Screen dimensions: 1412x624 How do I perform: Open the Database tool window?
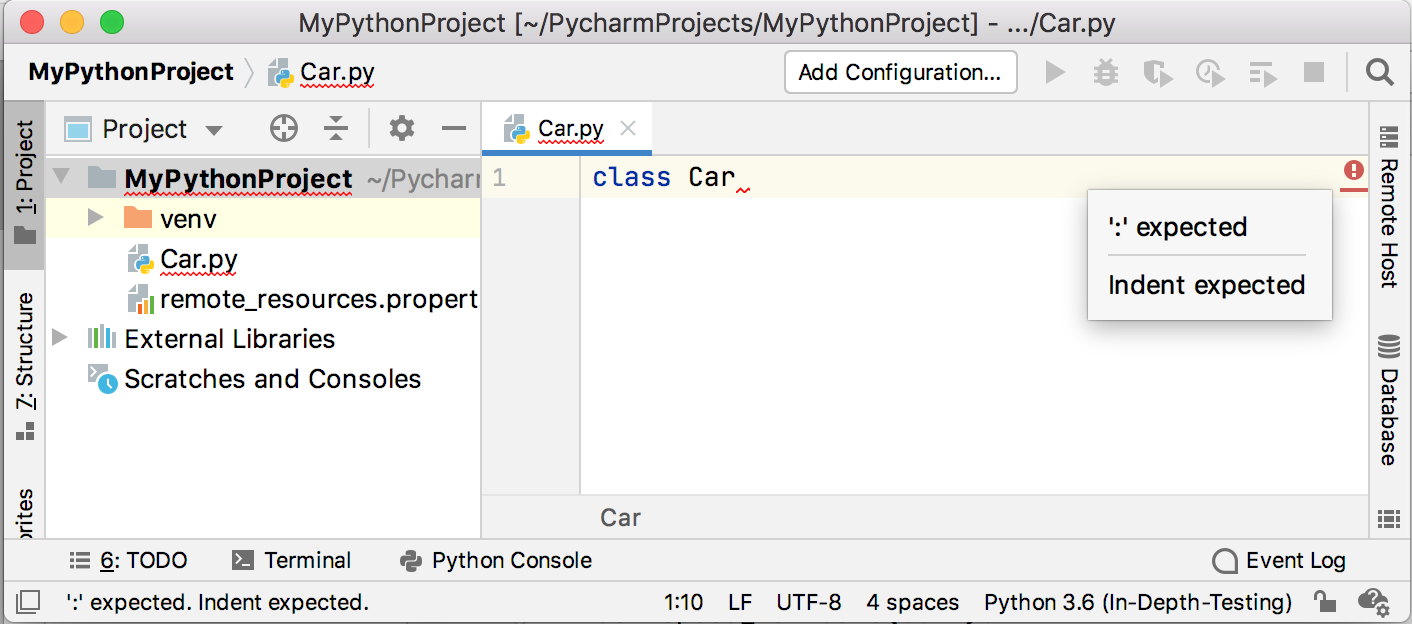[1389, 402]
